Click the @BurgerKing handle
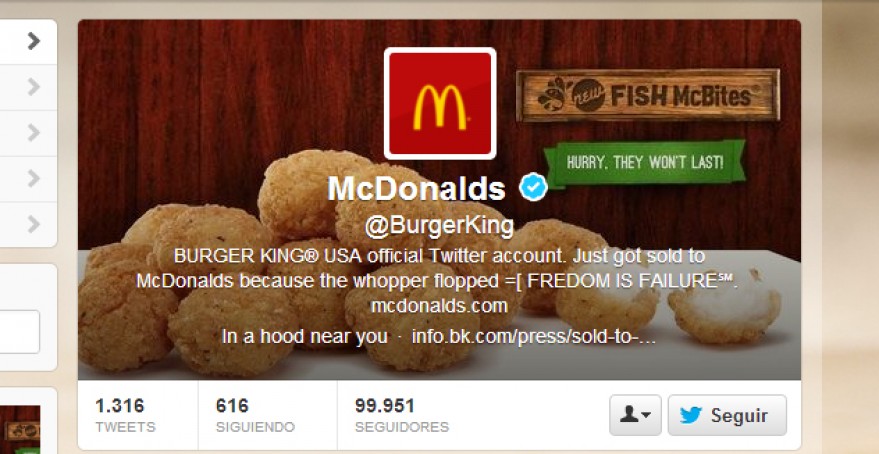879x454 pixels. pos(439,226)
